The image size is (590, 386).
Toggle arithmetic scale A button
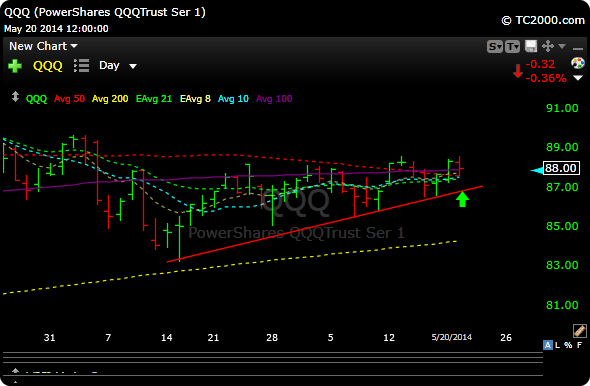(548, 345)
